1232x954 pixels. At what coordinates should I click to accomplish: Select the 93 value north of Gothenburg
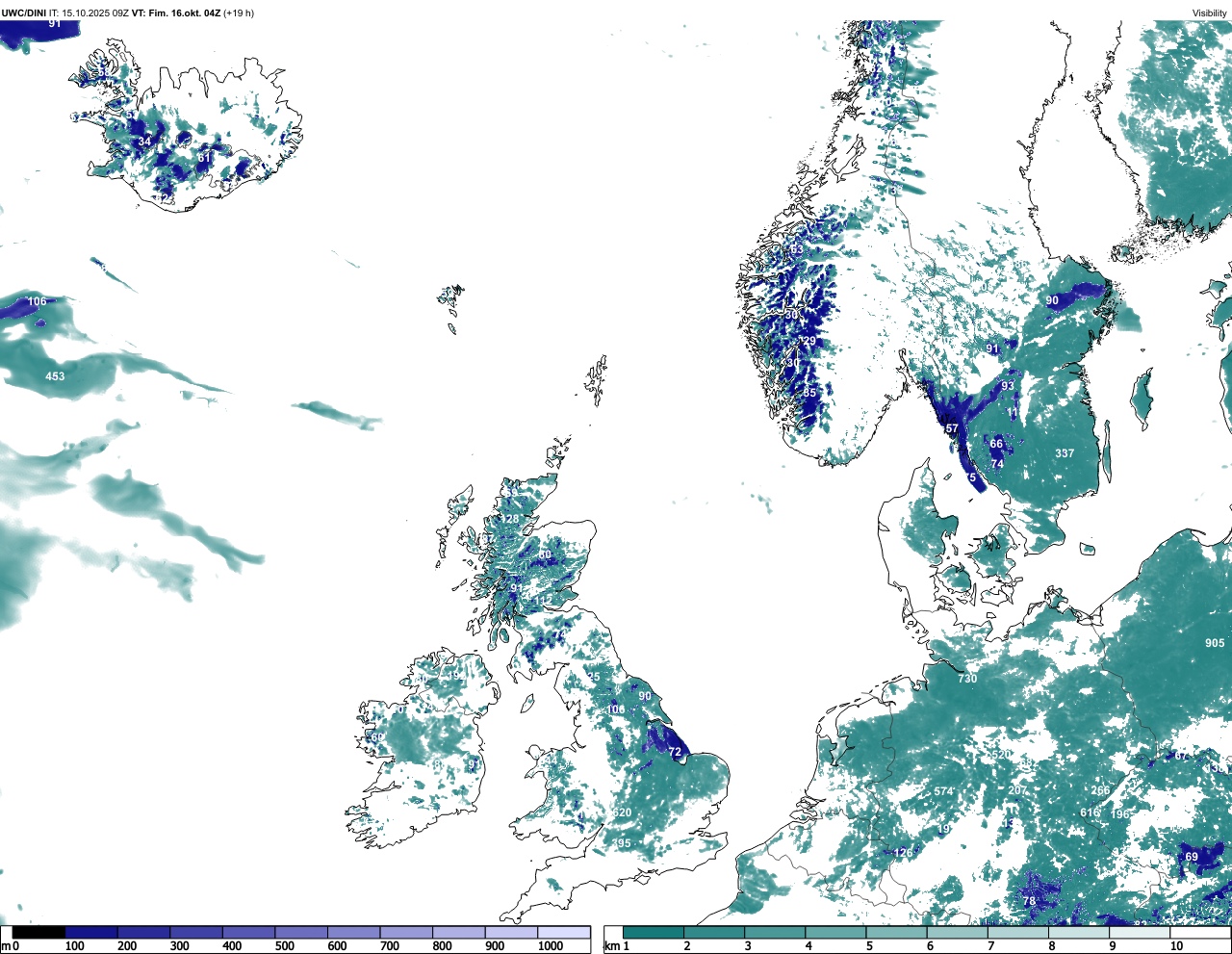(x=1008, y=386)
